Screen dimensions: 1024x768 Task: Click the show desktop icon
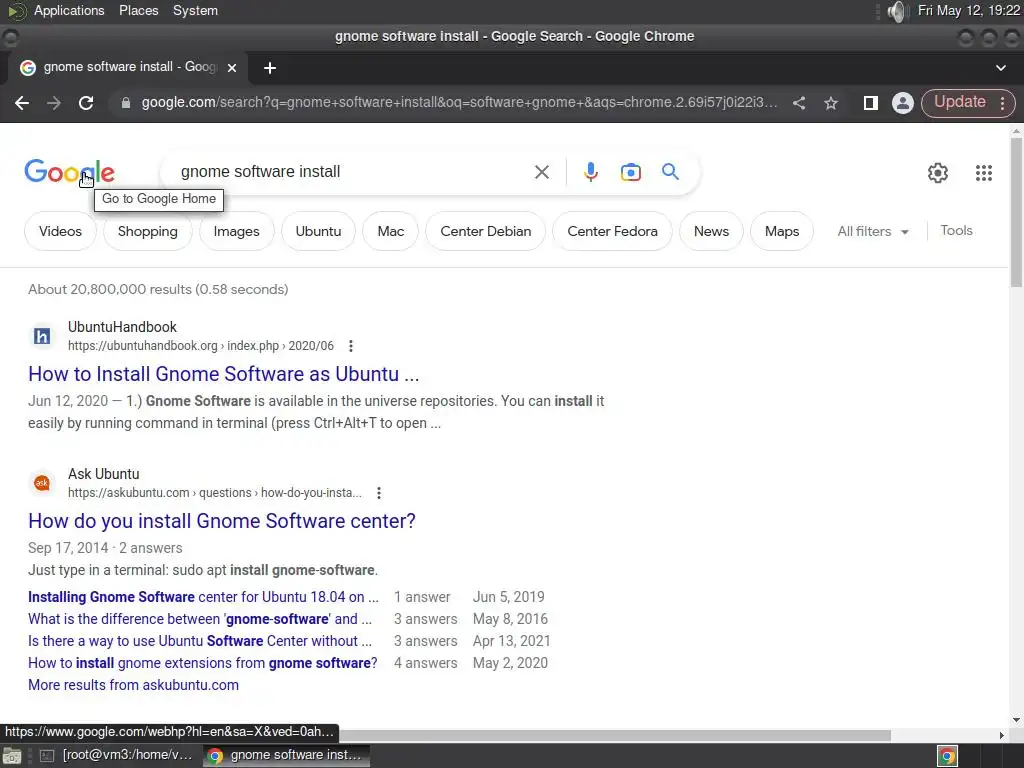(12, 756)
